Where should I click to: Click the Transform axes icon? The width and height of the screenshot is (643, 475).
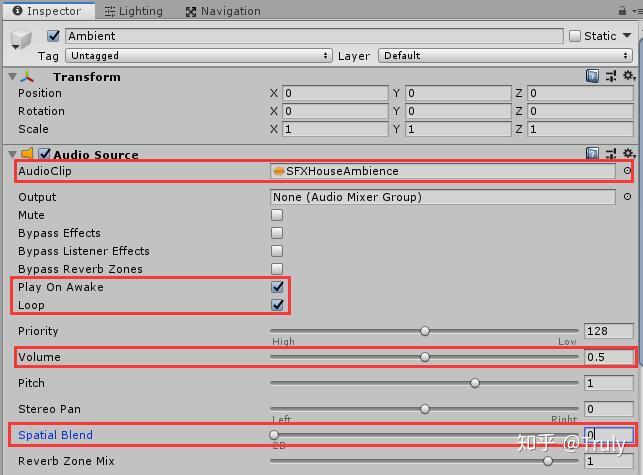pos(27,77)
